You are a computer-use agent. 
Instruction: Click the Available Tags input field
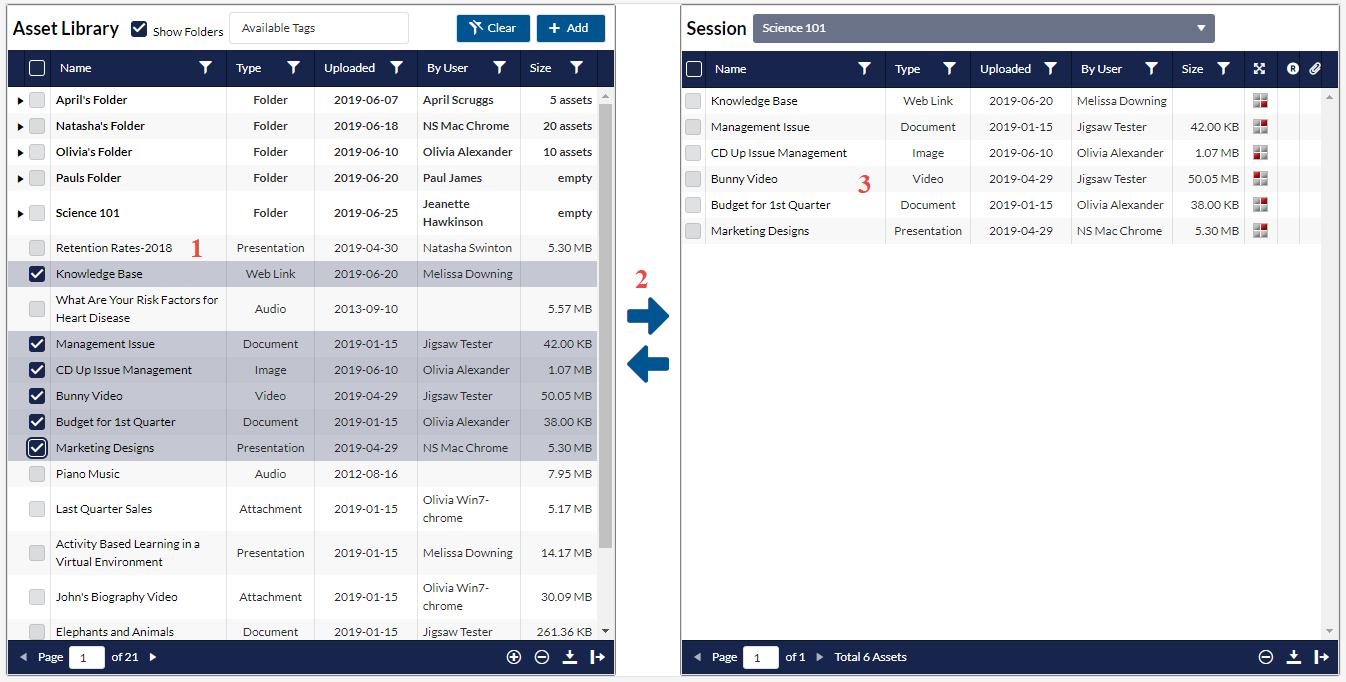click(x=318, y=28)
